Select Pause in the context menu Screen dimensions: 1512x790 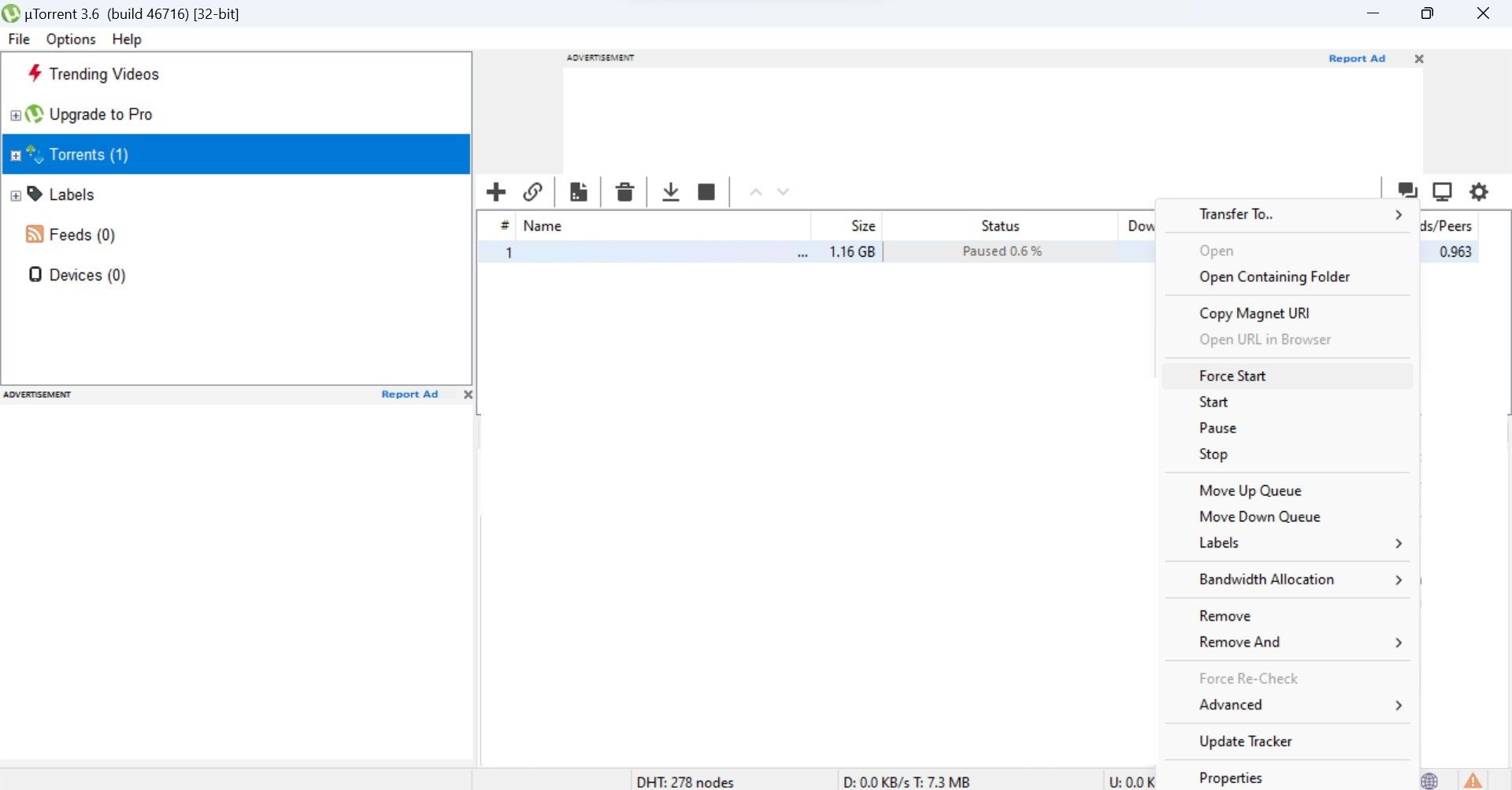click(1288, 428)
